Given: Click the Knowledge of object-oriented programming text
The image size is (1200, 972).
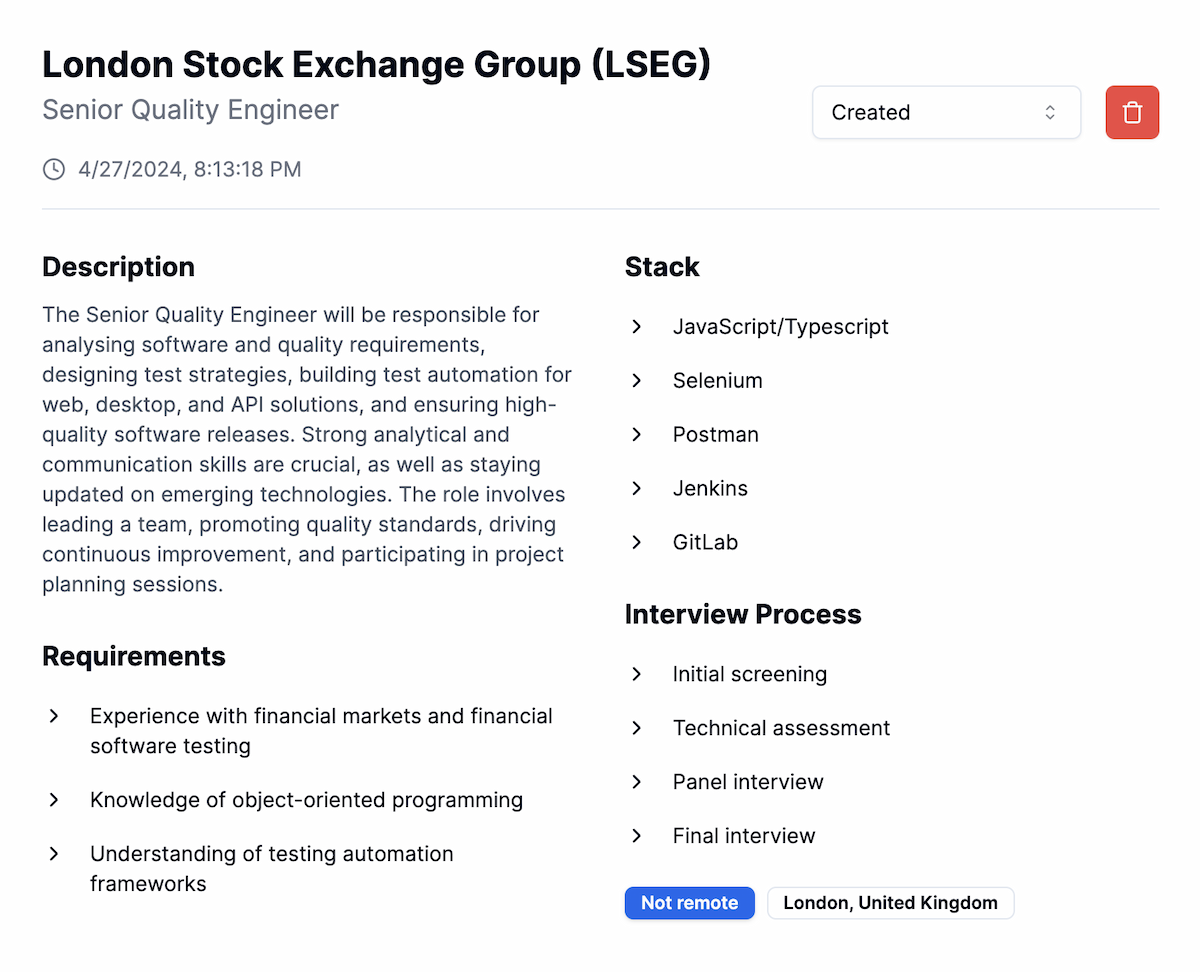Looking at the screenshot, I should [x=307, y=800].
